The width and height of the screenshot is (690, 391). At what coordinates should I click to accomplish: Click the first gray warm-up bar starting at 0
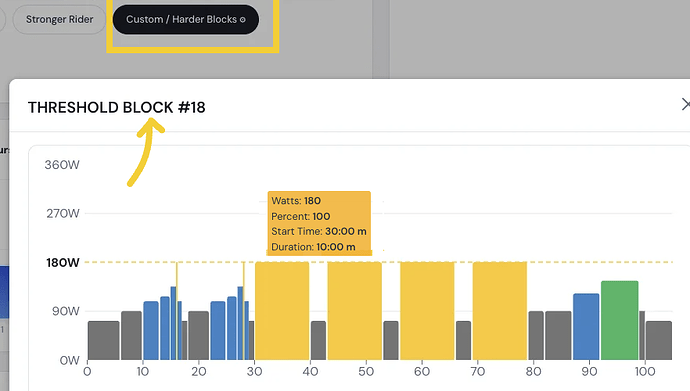[x=103, y=340]
